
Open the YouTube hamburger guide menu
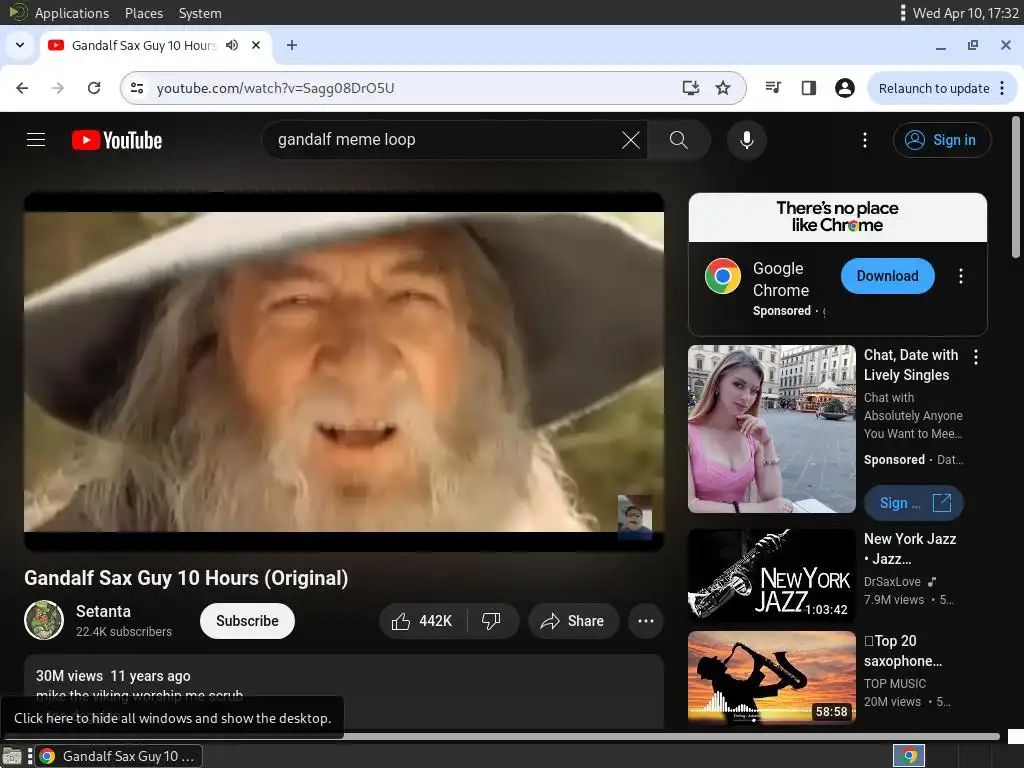tap(36, 140)
